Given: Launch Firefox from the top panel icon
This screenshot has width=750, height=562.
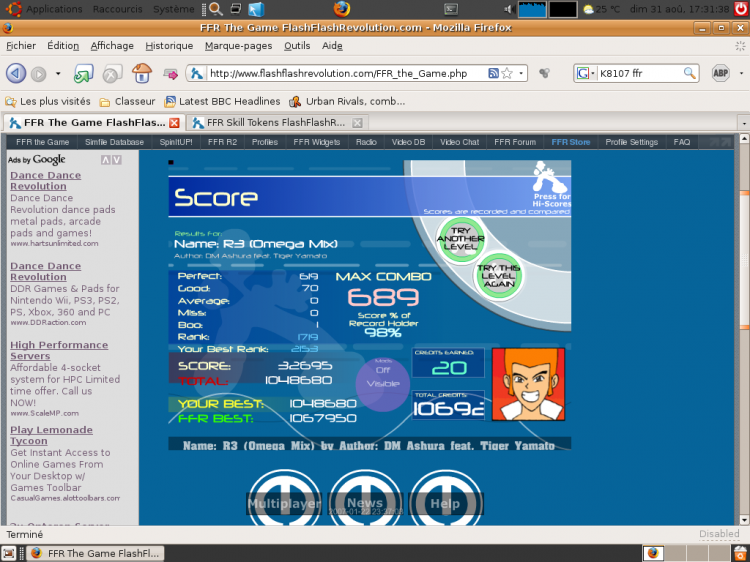Looking at the screenshot, I should pyautogui.click(x=342, y=9).
